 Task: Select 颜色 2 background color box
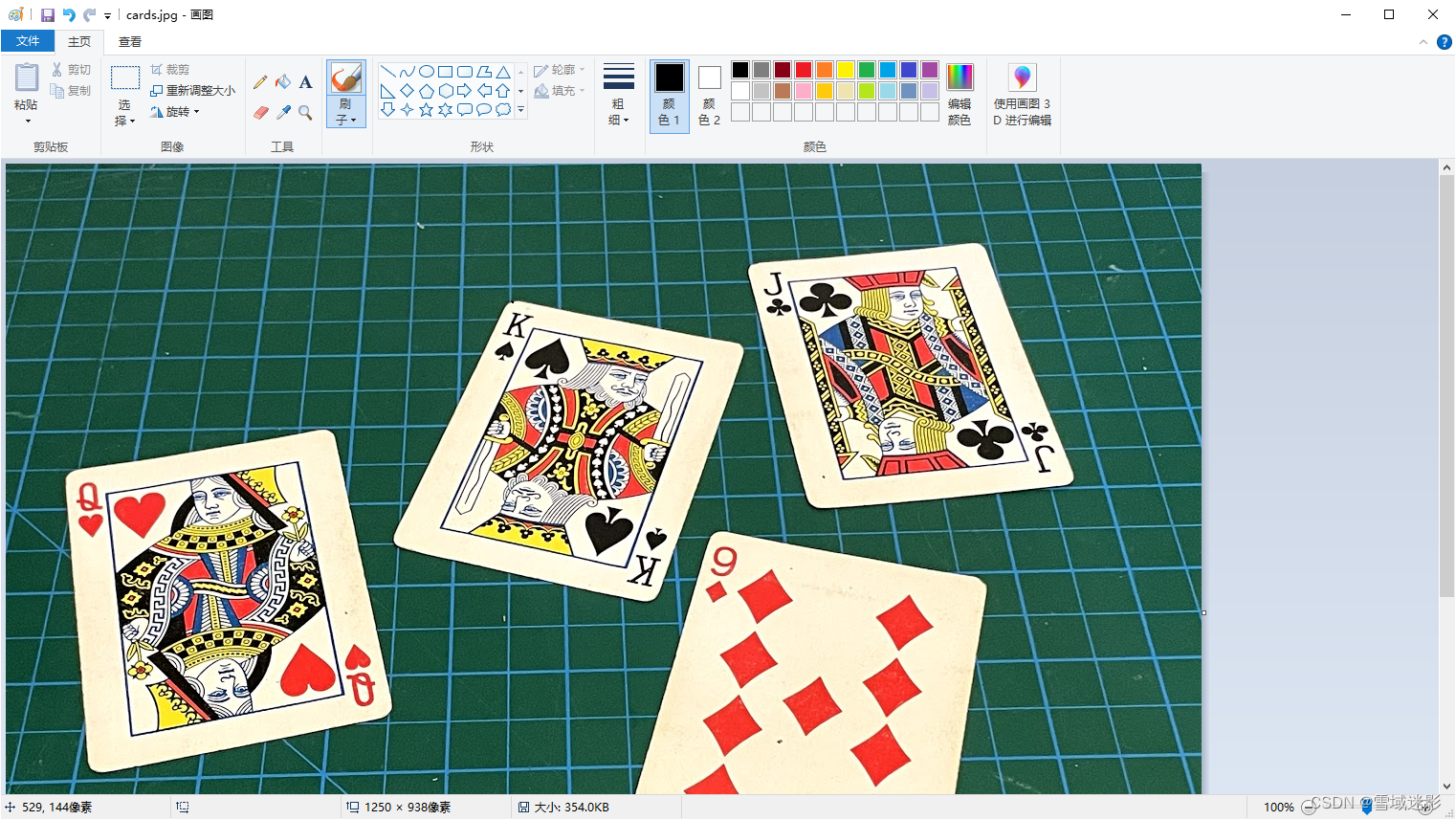tap(709, 95)
